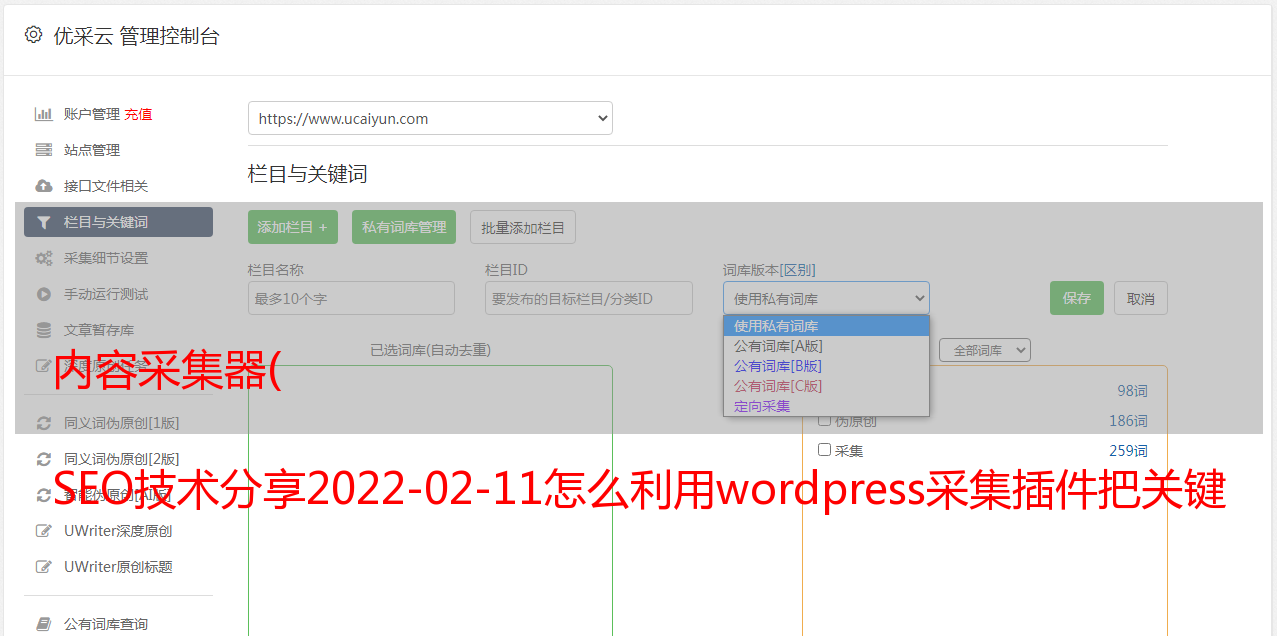Click the bar chart icon for 账户管理
Viewport: 1277px width, 636px height.
43,114
